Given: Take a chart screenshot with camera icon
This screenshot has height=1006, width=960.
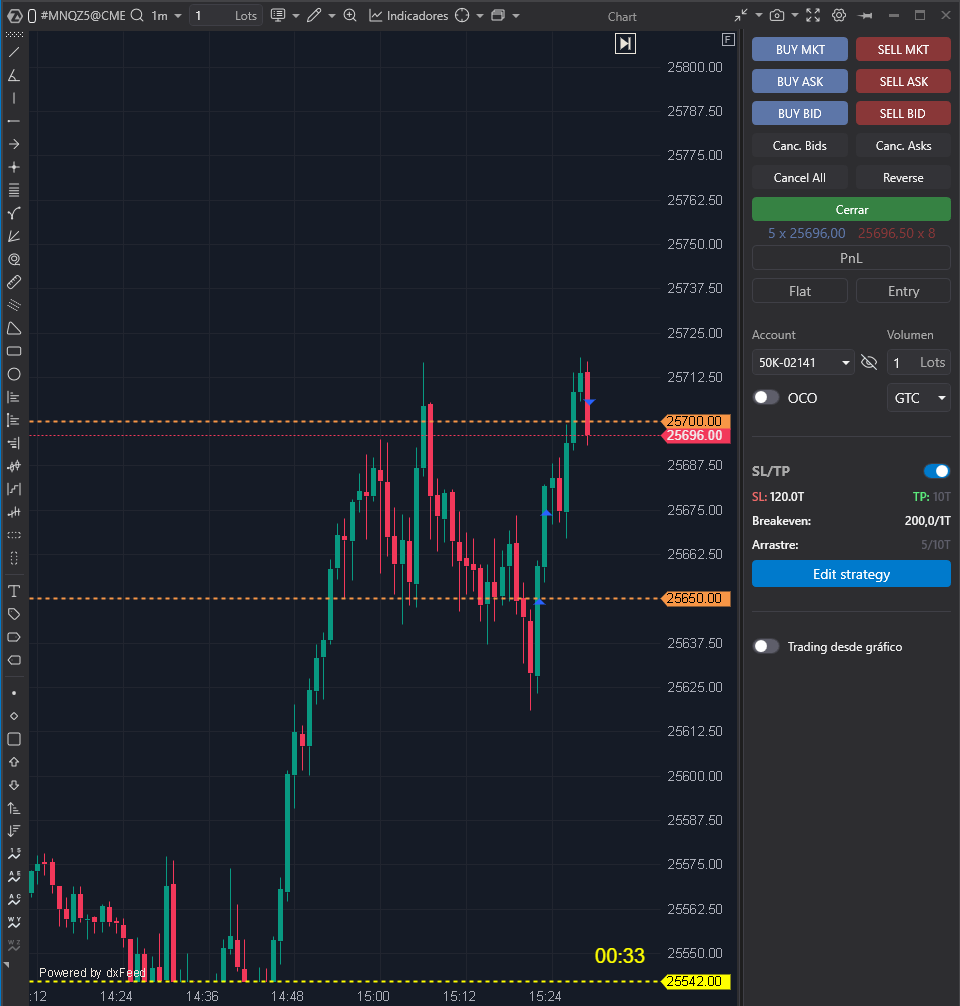Looking at the screenshot, I should click(776, 15).
